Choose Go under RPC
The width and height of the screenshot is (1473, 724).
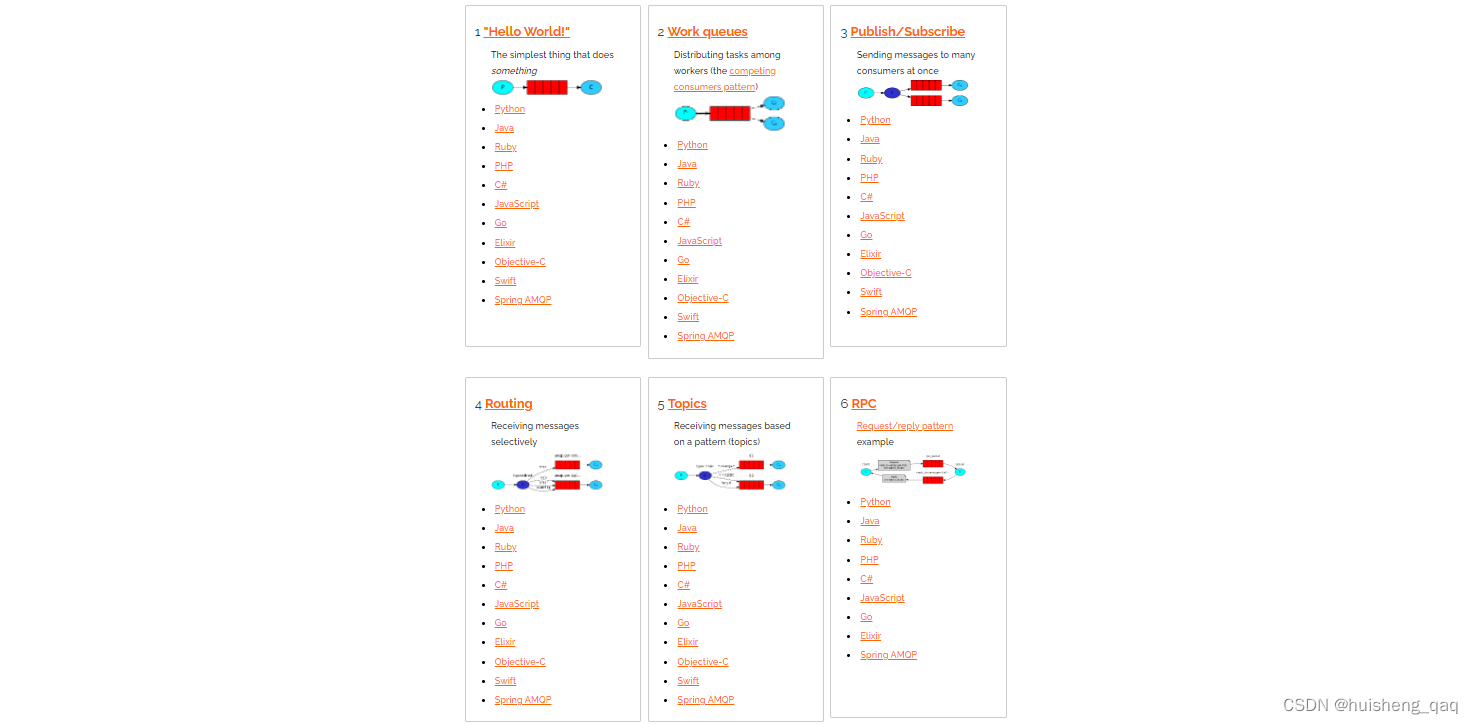(866, 617)
